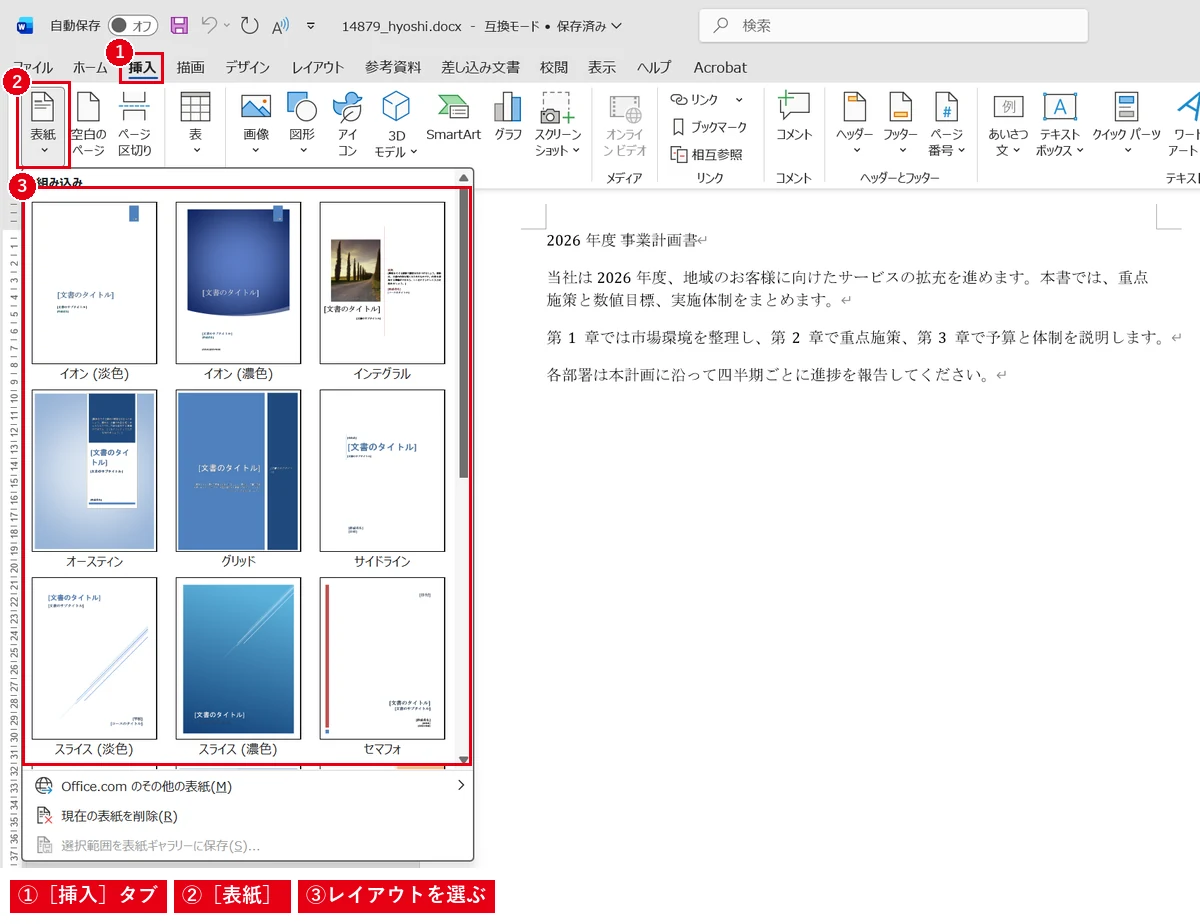Open Office.com のその他の表紙 submenu
This screenshot has width=1200, height=924.
coord(248,786)
